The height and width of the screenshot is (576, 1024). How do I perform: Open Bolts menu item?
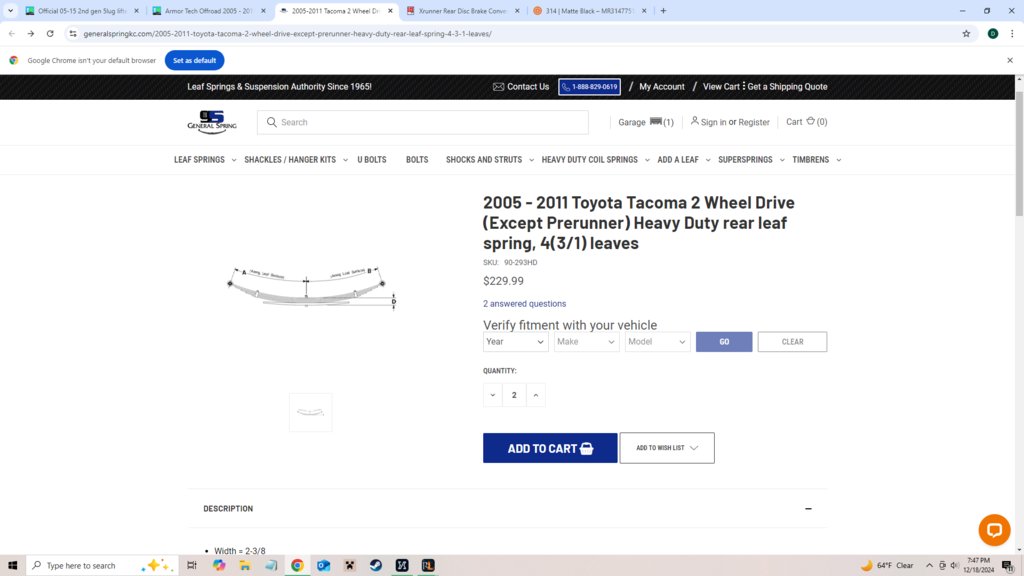417,159
